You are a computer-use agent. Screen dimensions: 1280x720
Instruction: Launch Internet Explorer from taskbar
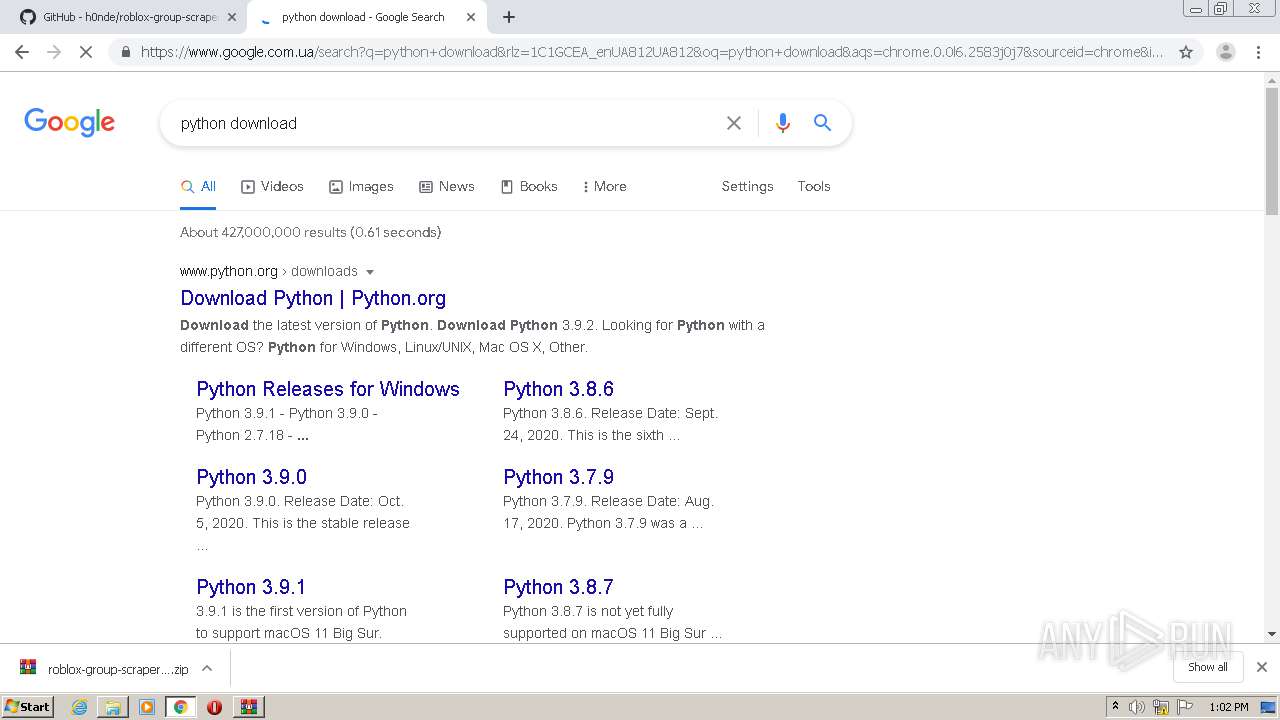[79, 707]
